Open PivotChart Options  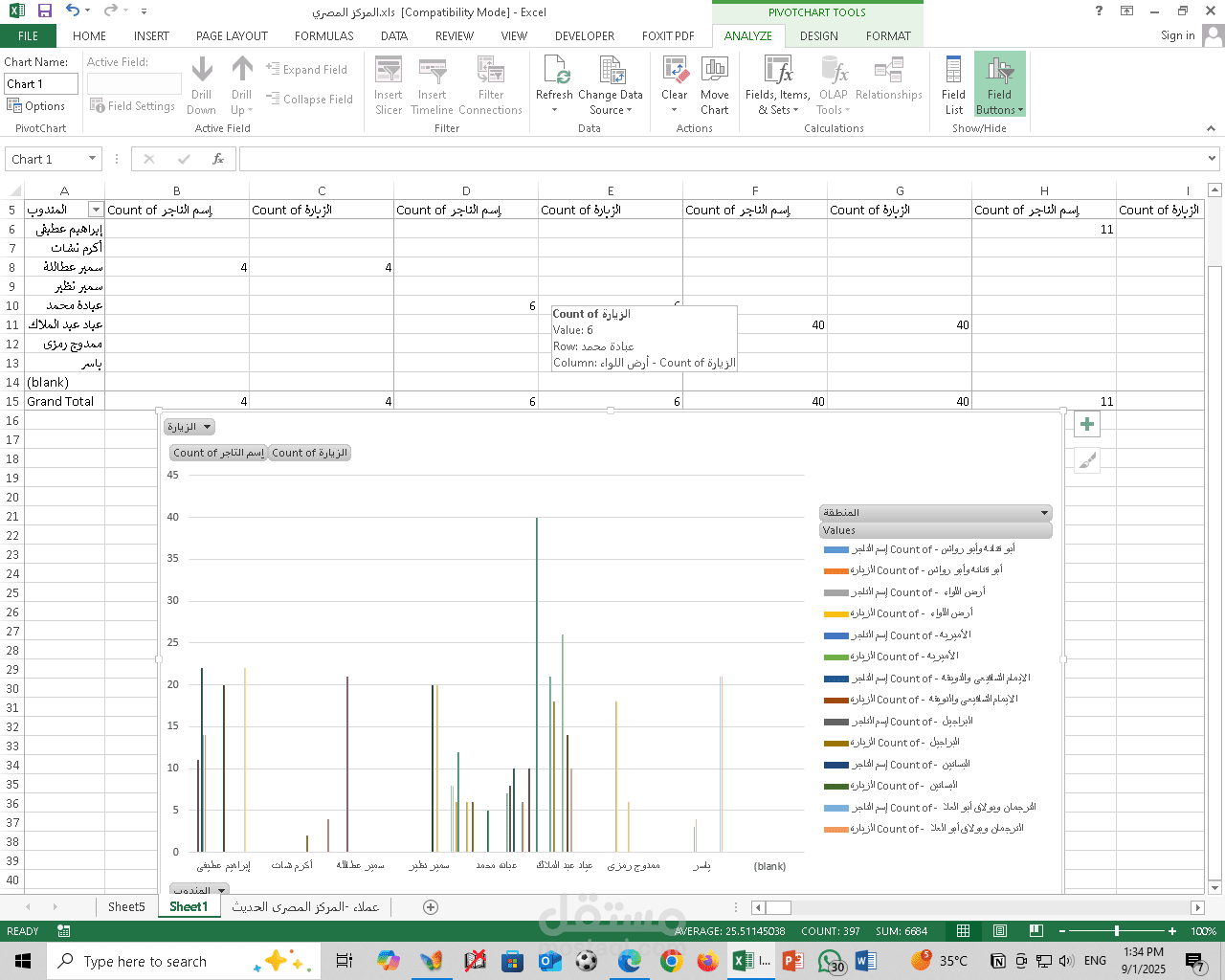click(36, 106)
